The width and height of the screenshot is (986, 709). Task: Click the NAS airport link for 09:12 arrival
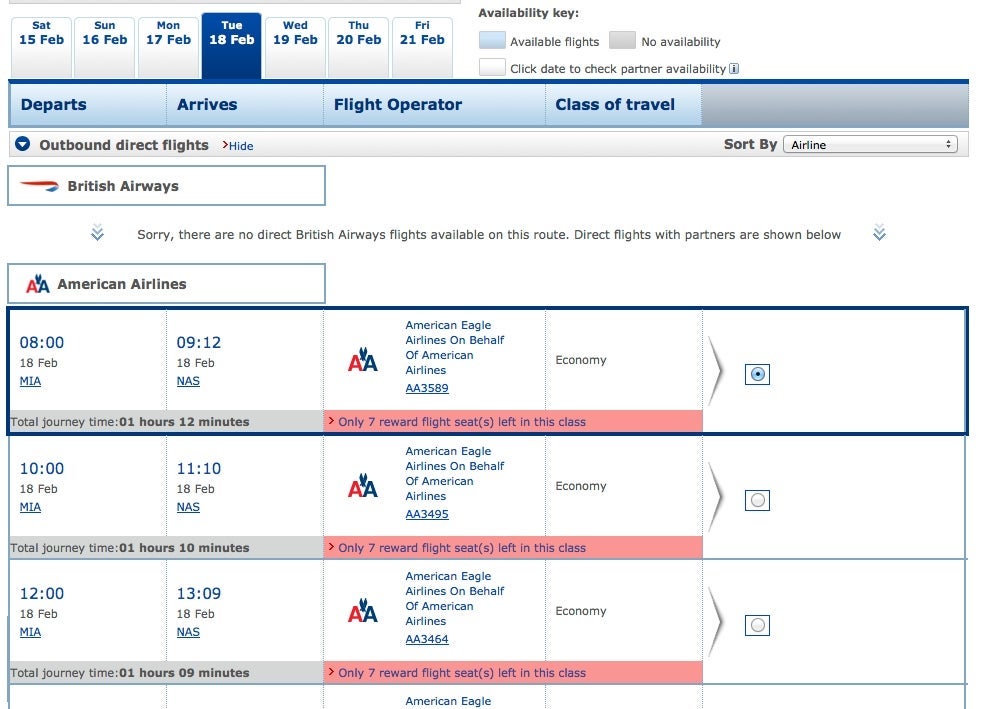[x=188, y=381]
